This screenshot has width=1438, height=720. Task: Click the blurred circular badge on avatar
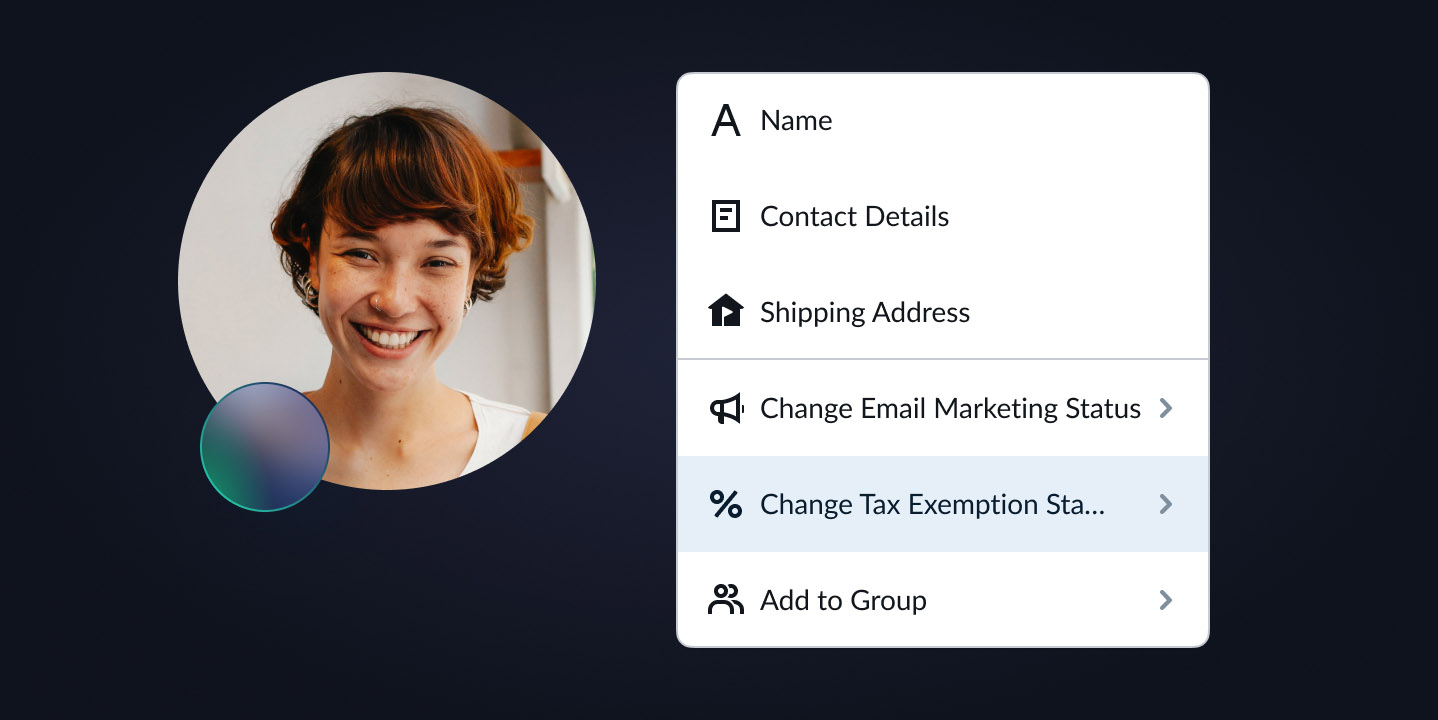[x=265, y=447]
